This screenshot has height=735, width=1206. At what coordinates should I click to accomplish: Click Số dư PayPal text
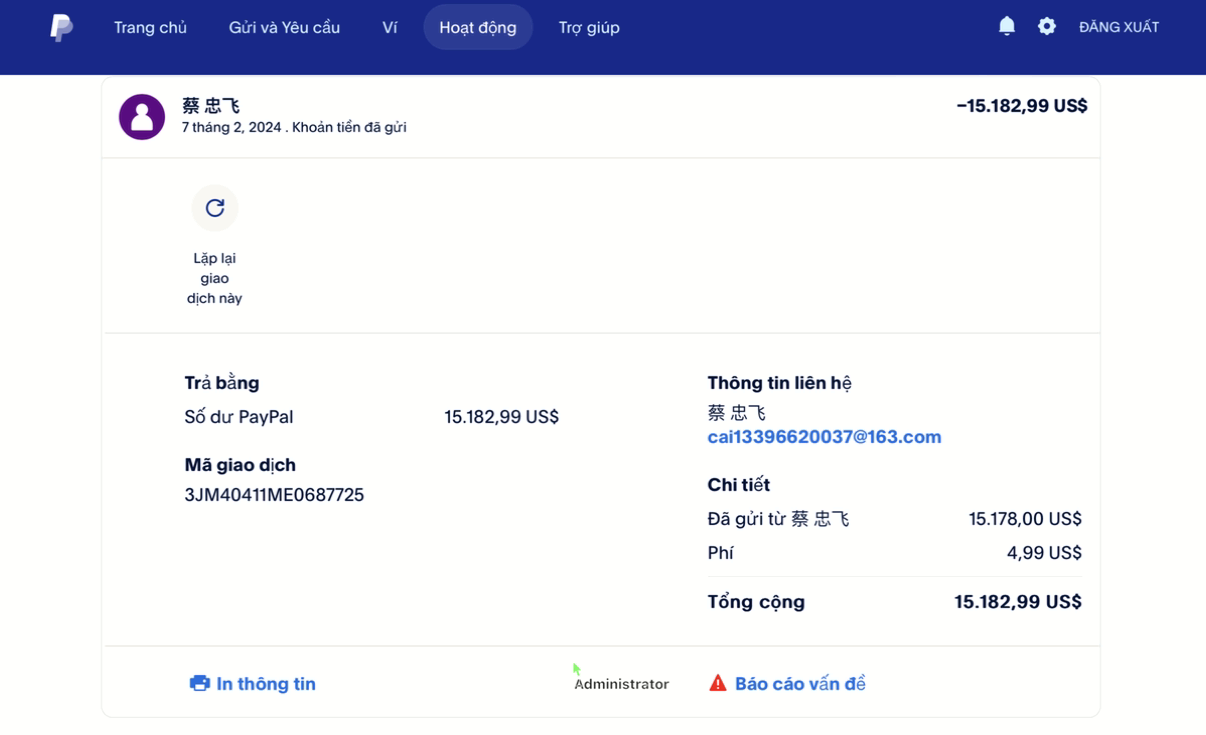coord(239,417)
